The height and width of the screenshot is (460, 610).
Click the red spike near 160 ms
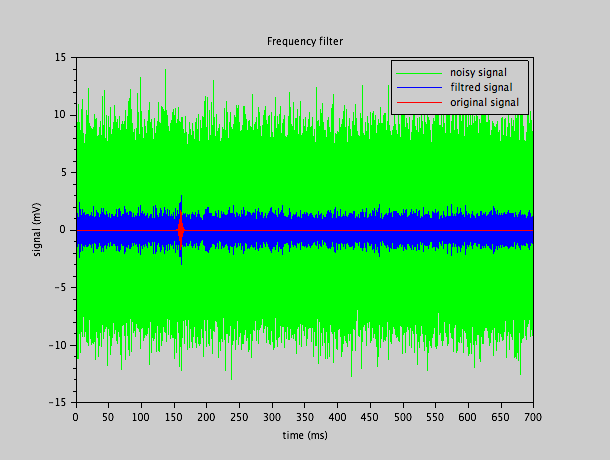(x=180, y=229)
